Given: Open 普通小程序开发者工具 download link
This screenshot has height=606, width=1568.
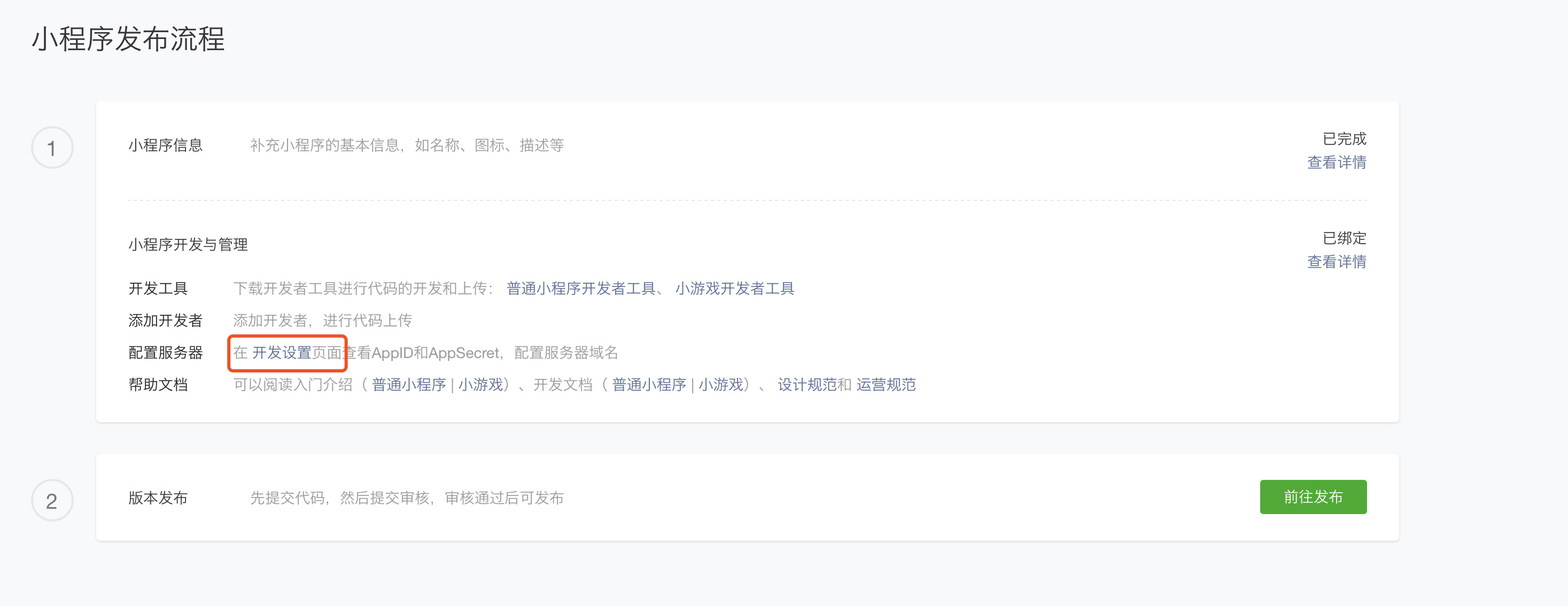Looking at the screenshot, I should point(580,289).
